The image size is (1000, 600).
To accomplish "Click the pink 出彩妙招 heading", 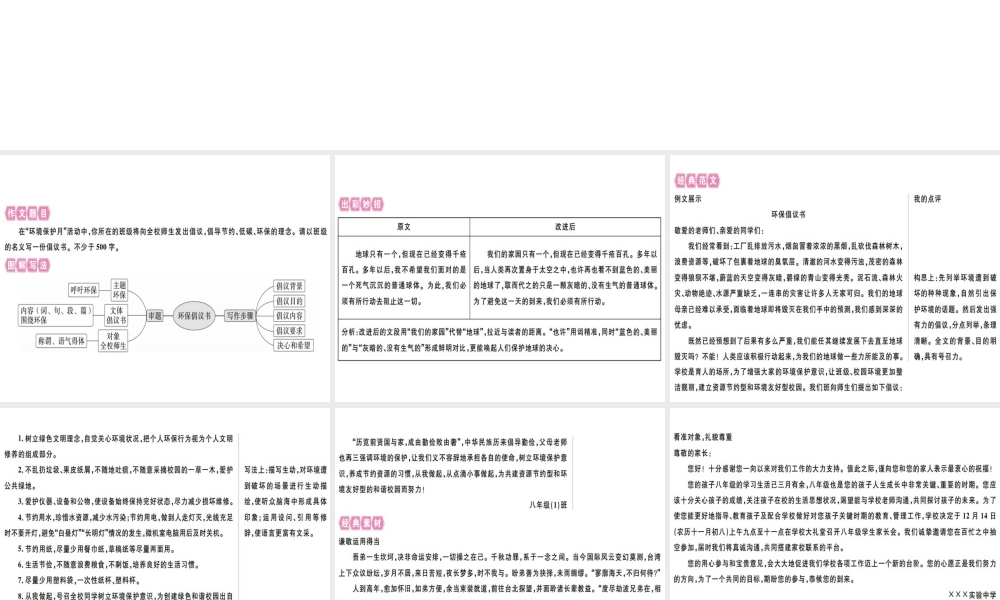I will click(362, 204).
